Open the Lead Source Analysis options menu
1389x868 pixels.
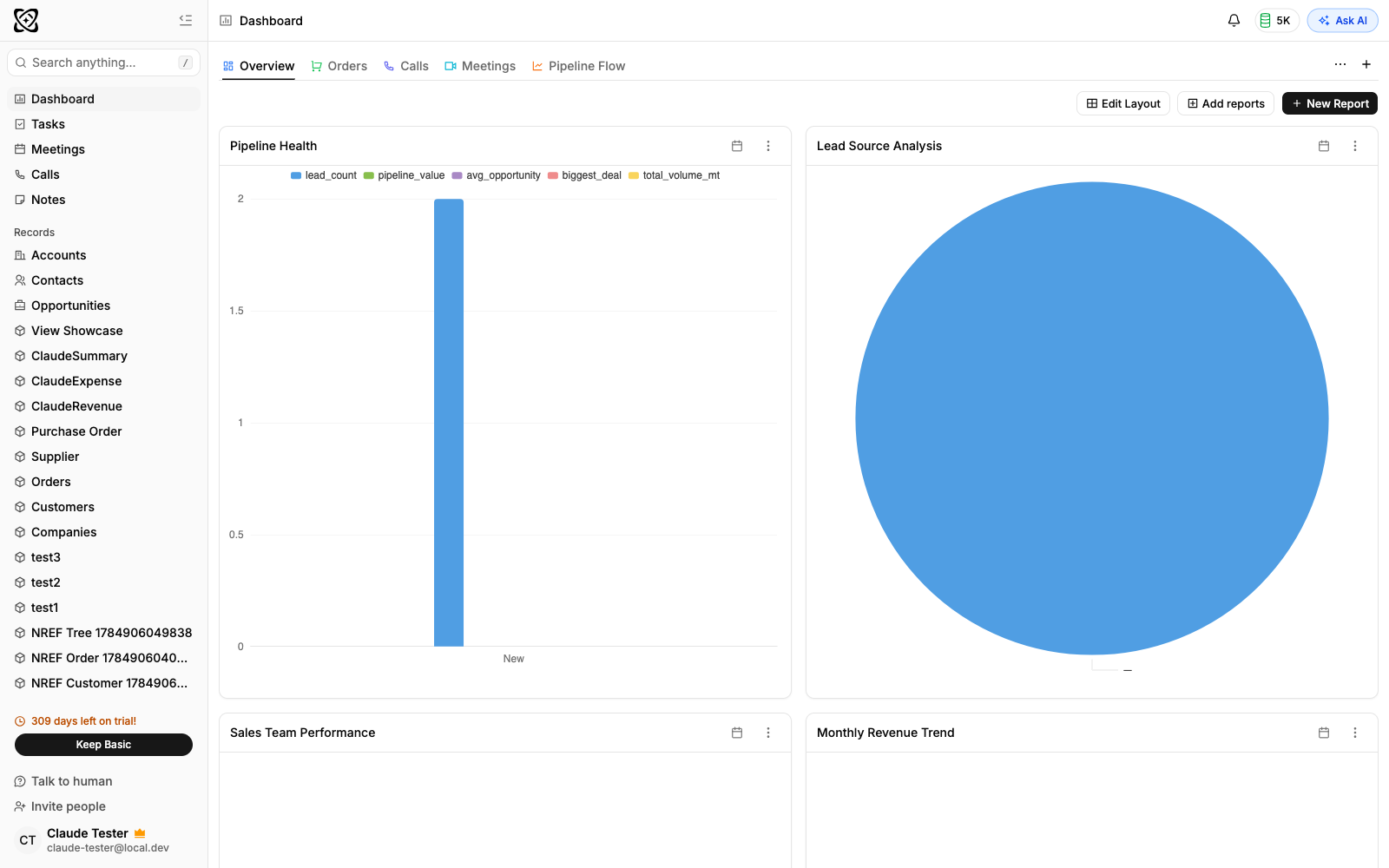(x=1355, y=146)
